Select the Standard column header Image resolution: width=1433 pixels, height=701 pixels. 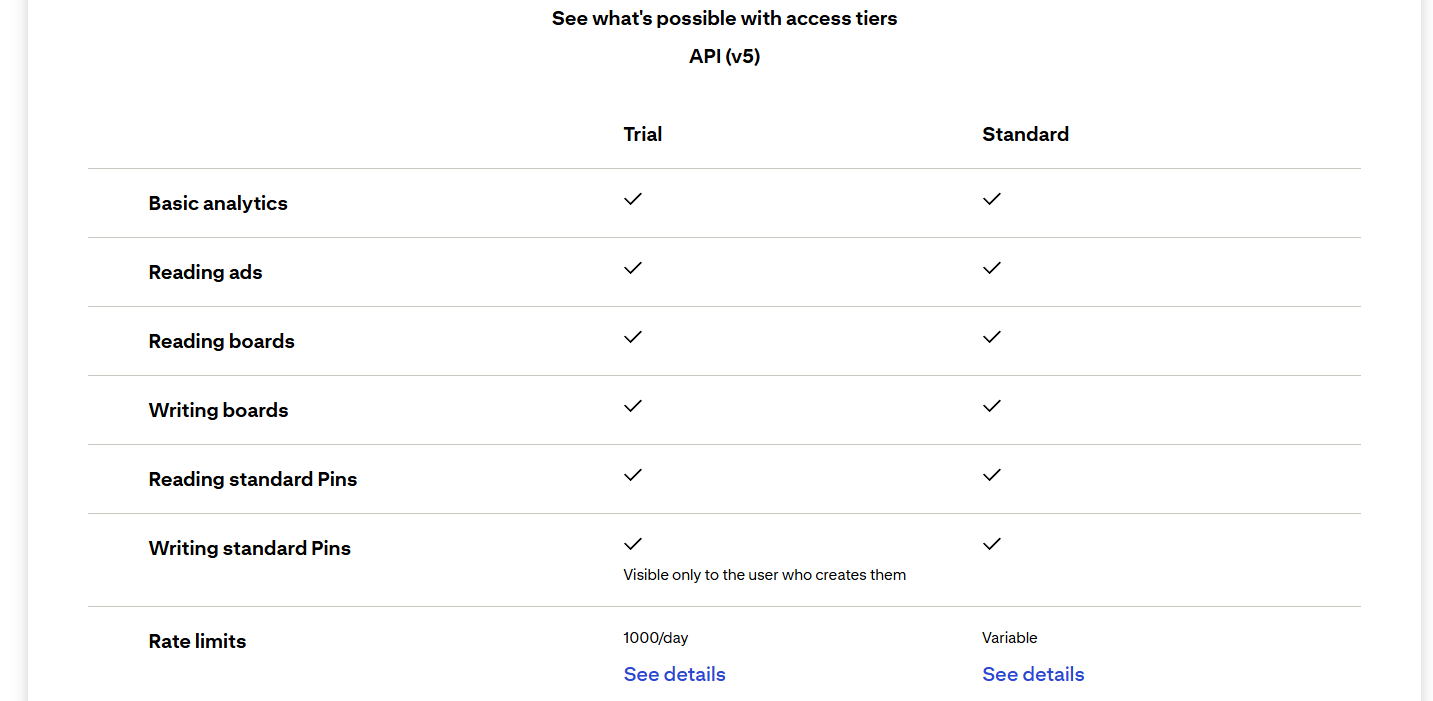coord(1025,133)
